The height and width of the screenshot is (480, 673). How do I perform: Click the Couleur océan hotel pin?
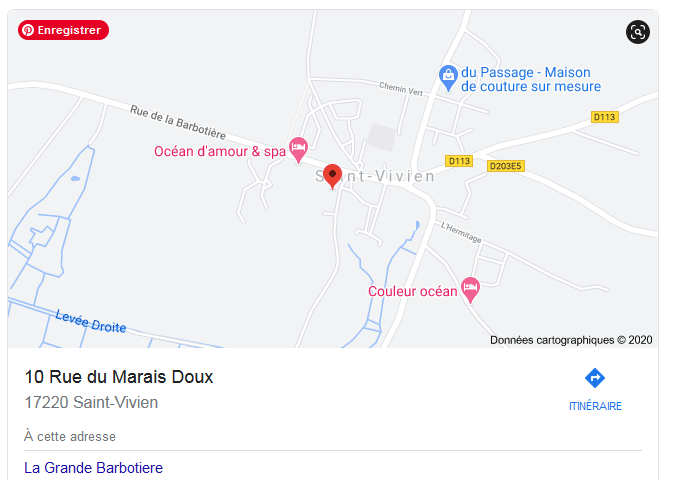click(x=470, y=290)
